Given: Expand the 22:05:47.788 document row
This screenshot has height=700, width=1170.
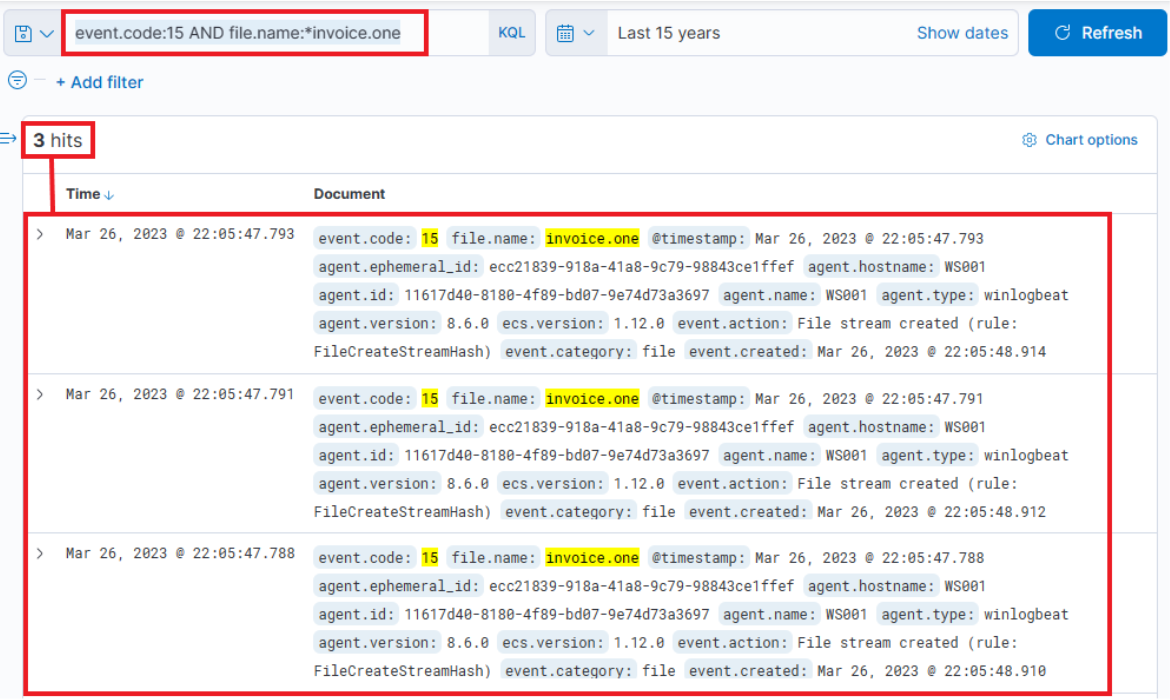Looking at the screenshot, I should click(40, 553).
